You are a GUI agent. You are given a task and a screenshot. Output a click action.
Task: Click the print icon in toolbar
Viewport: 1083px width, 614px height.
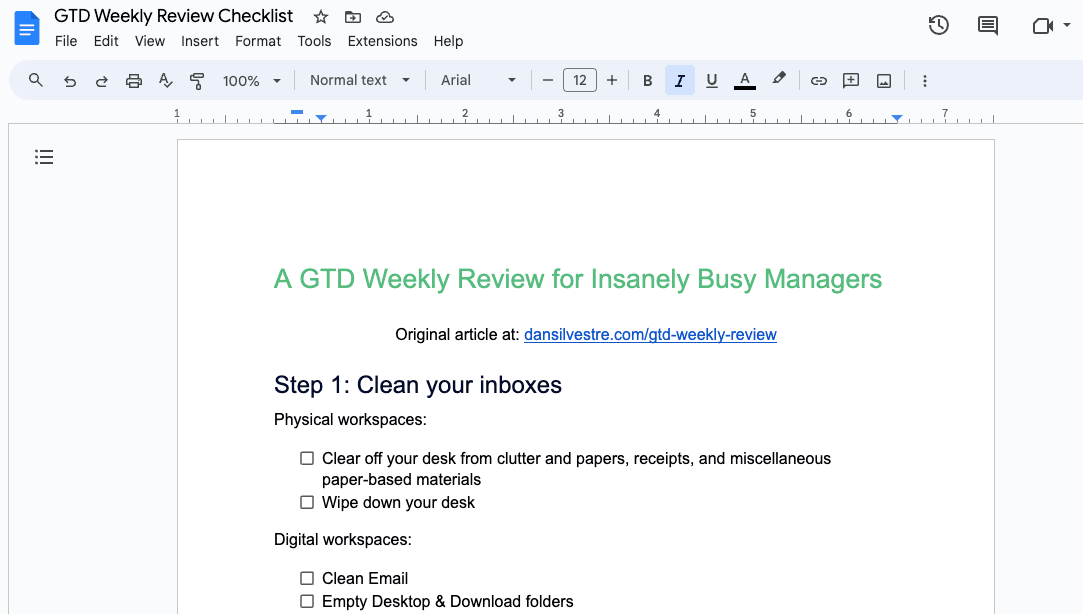134,81
